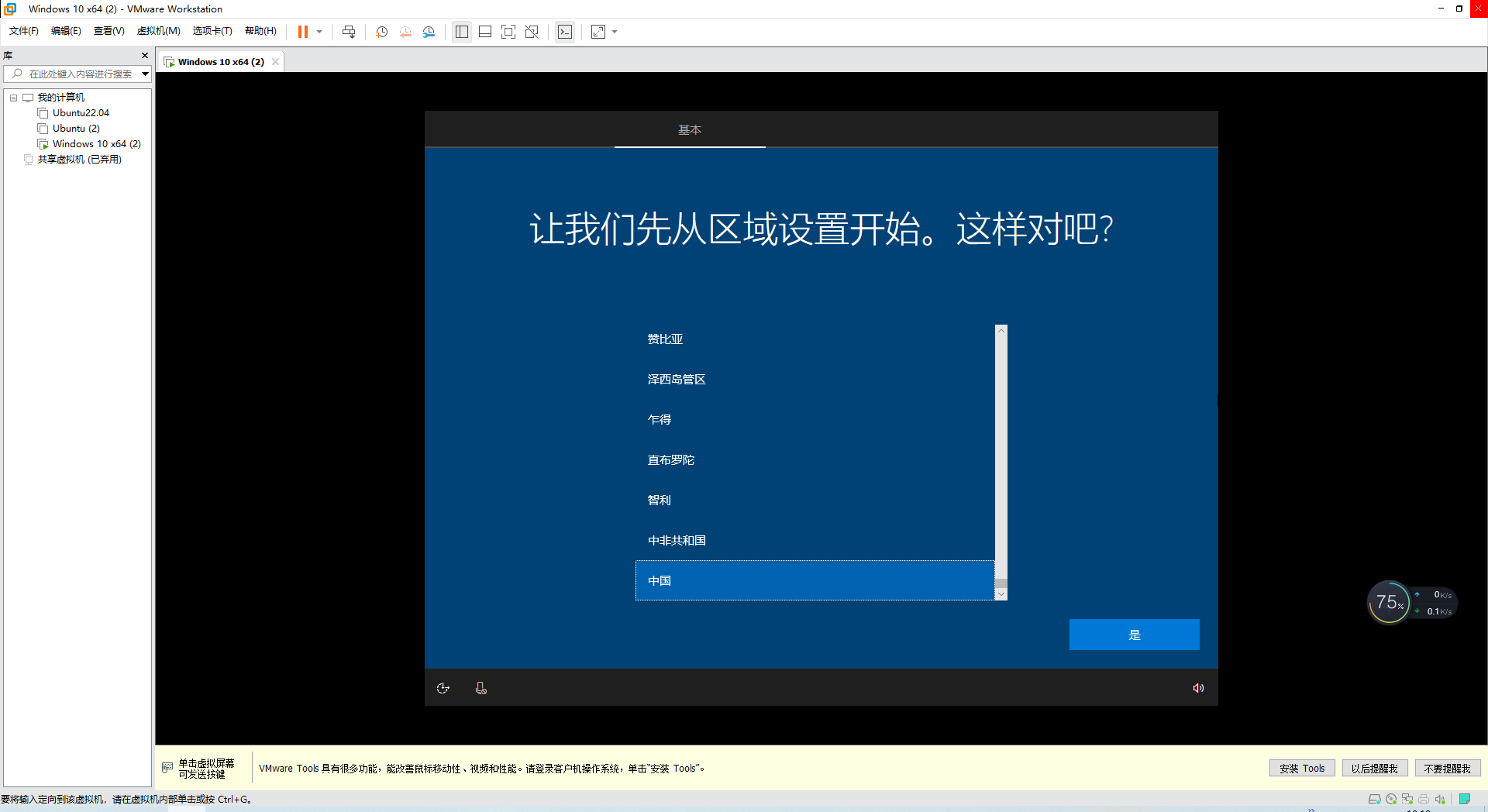Click the region list scroll up arrow
Screen dimensions: 1488x812
pyautogui.click(x=1001, y=331)
